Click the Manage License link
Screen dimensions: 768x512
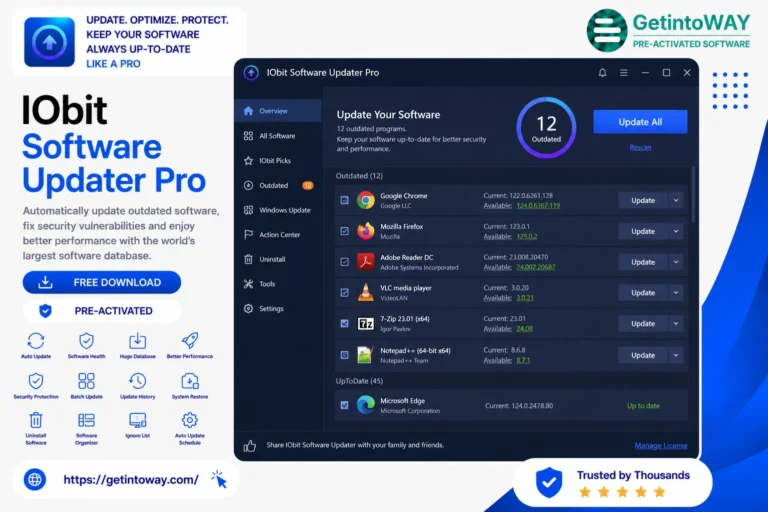click(x=661, y=445)
